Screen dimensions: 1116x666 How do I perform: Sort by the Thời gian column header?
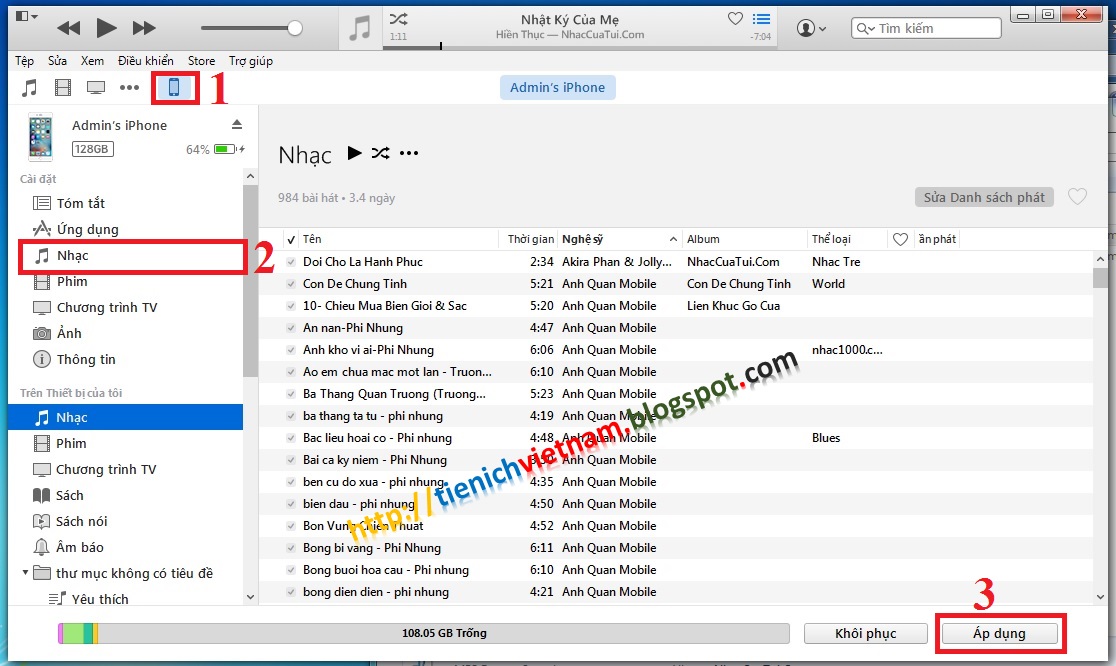pyautogui.click(x=530, y=239)
